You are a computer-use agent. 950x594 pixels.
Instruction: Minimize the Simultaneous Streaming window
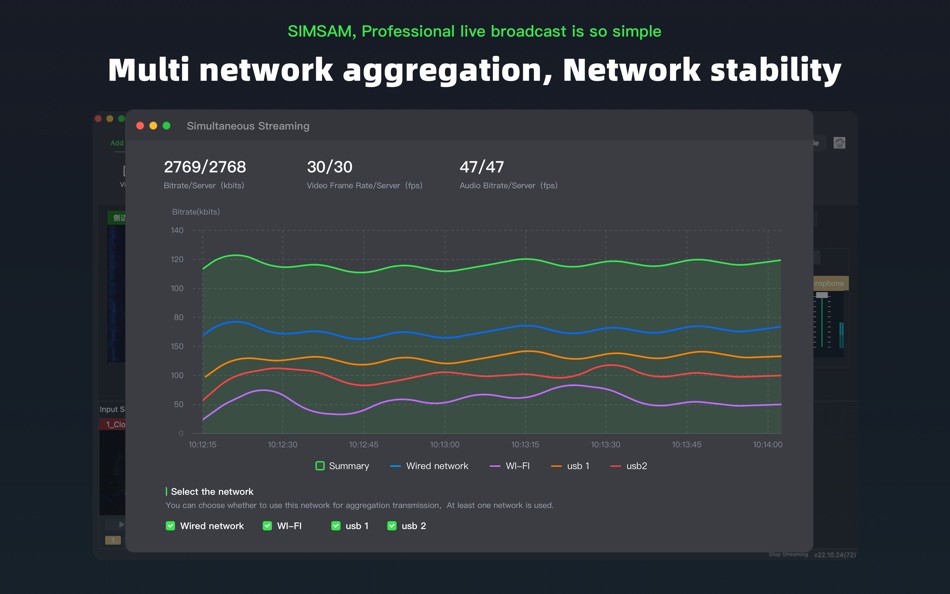[153, 125]
